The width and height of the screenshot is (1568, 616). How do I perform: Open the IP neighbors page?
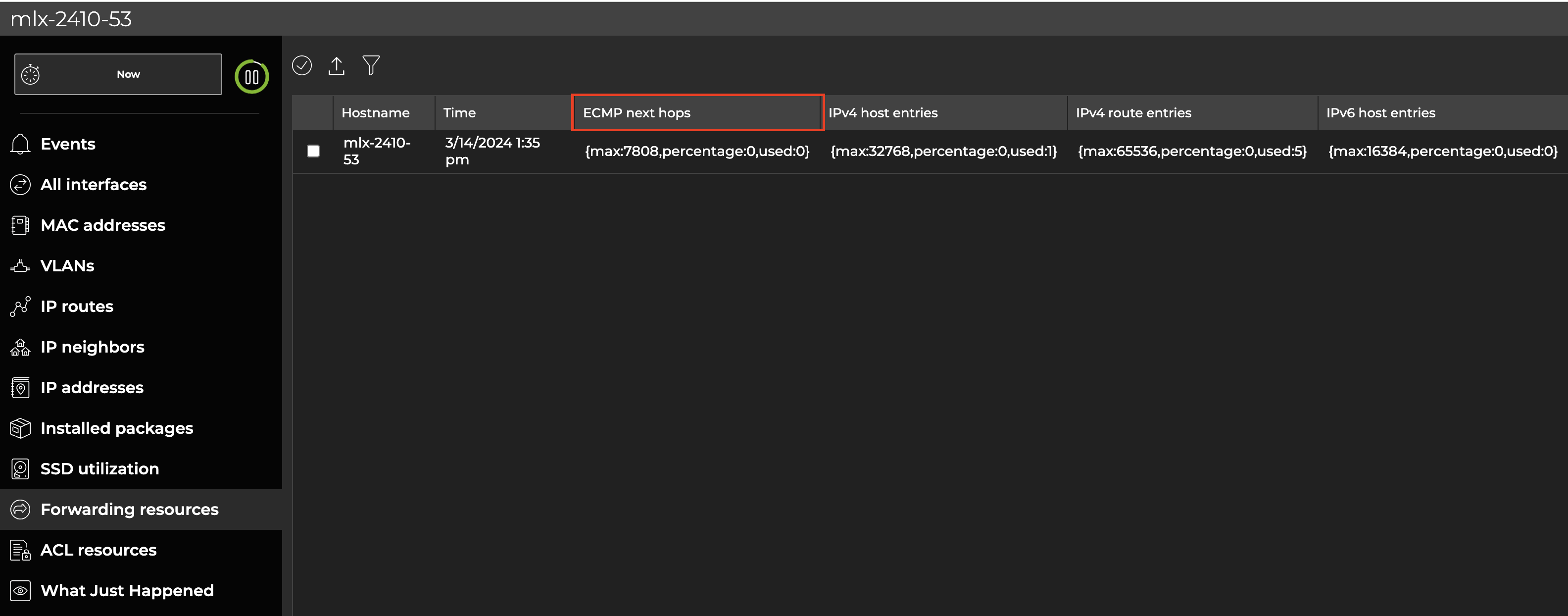tap(92, 347)
